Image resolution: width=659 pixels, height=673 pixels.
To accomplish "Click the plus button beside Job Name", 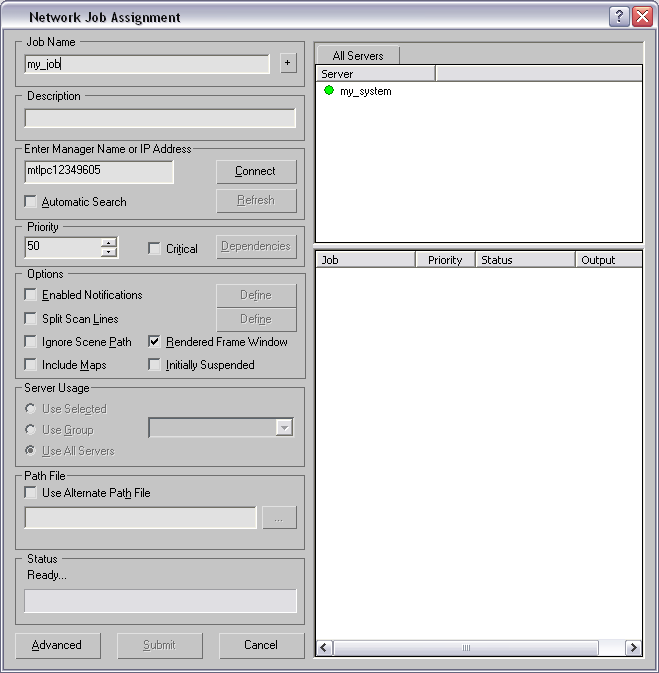I will (x=288, y=63).
